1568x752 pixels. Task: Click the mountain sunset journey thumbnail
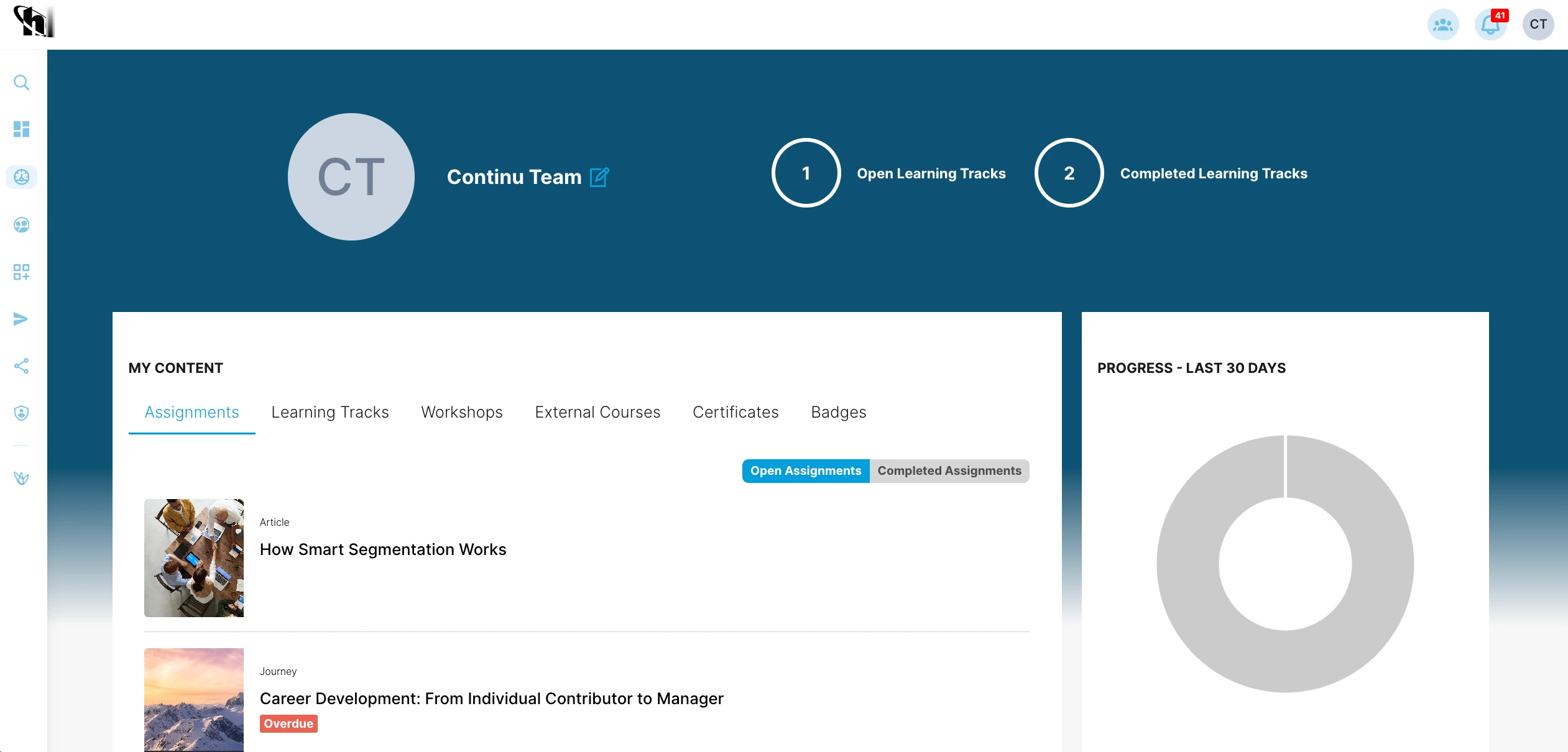coord(194,699)
